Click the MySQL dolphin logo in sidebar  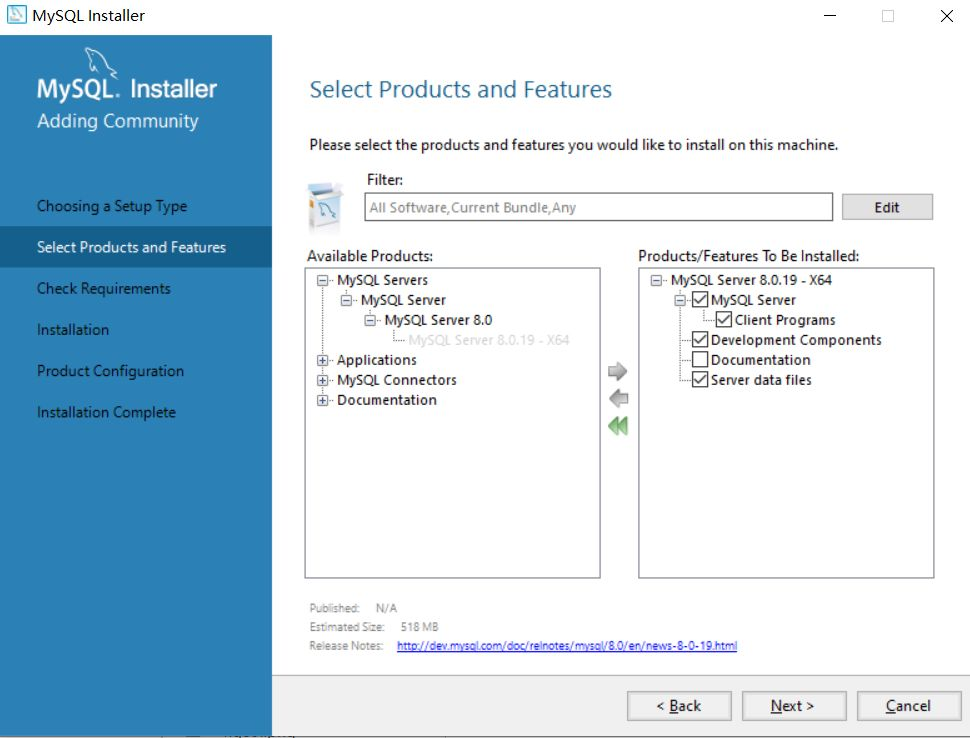tap(100, 62)
